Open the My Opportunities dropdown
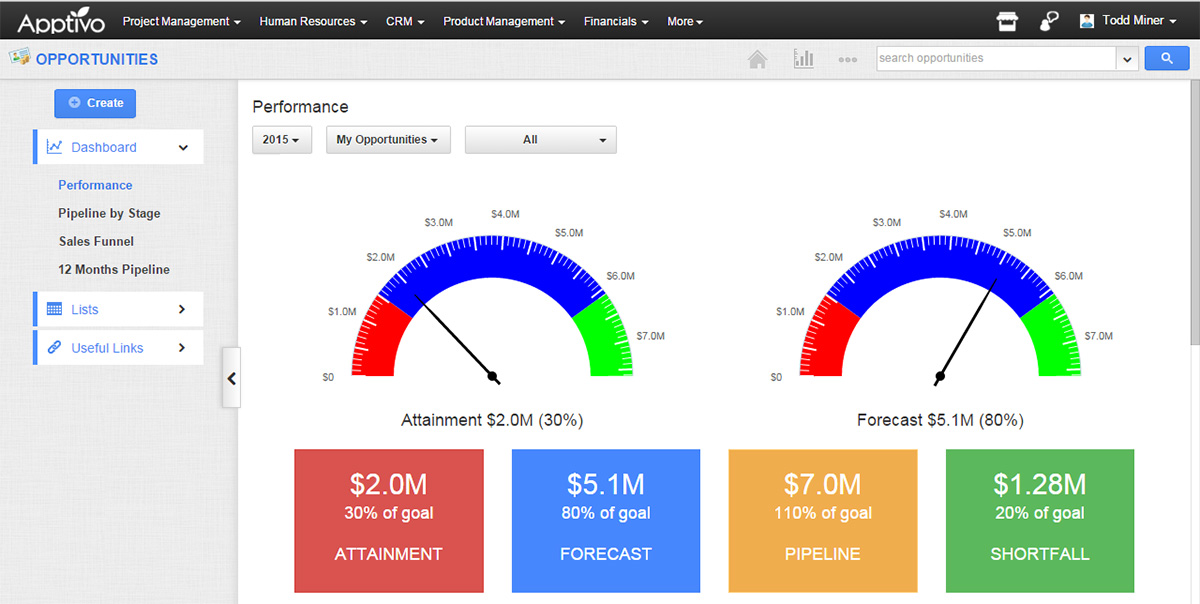Image resolution: width=1200 pixels, height=604 pixels. tap(388, 139)
